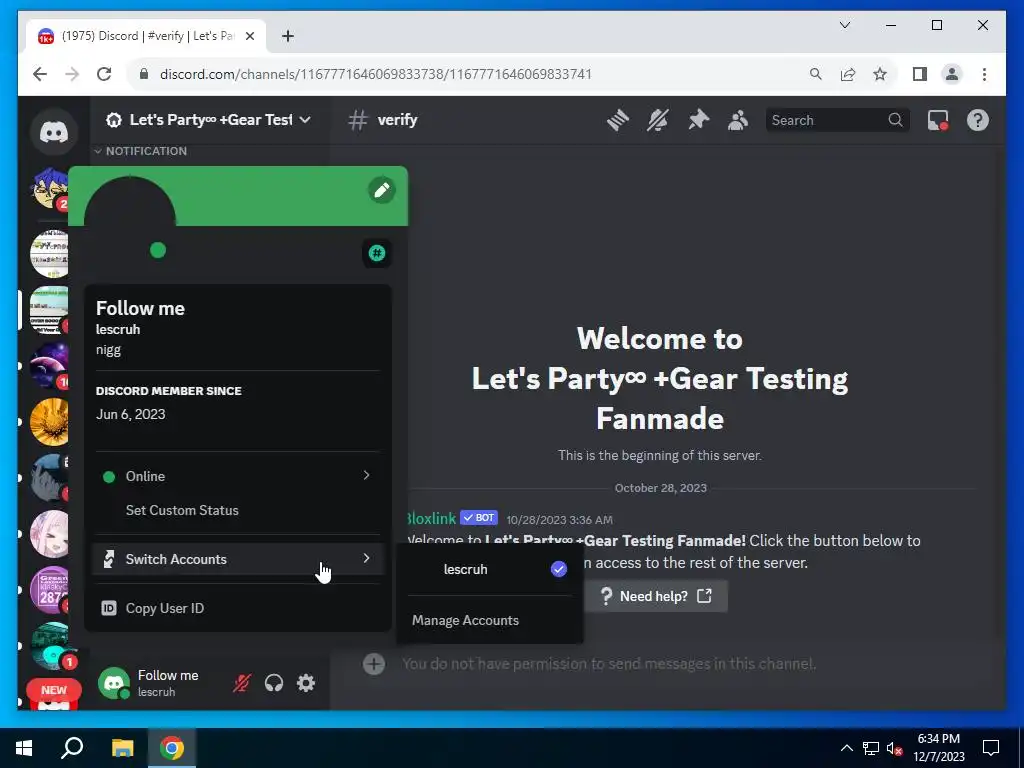Open the blue-haired cartoon server icon
The height and width of the screenshot is (768, 1024).
pos(50,189)
